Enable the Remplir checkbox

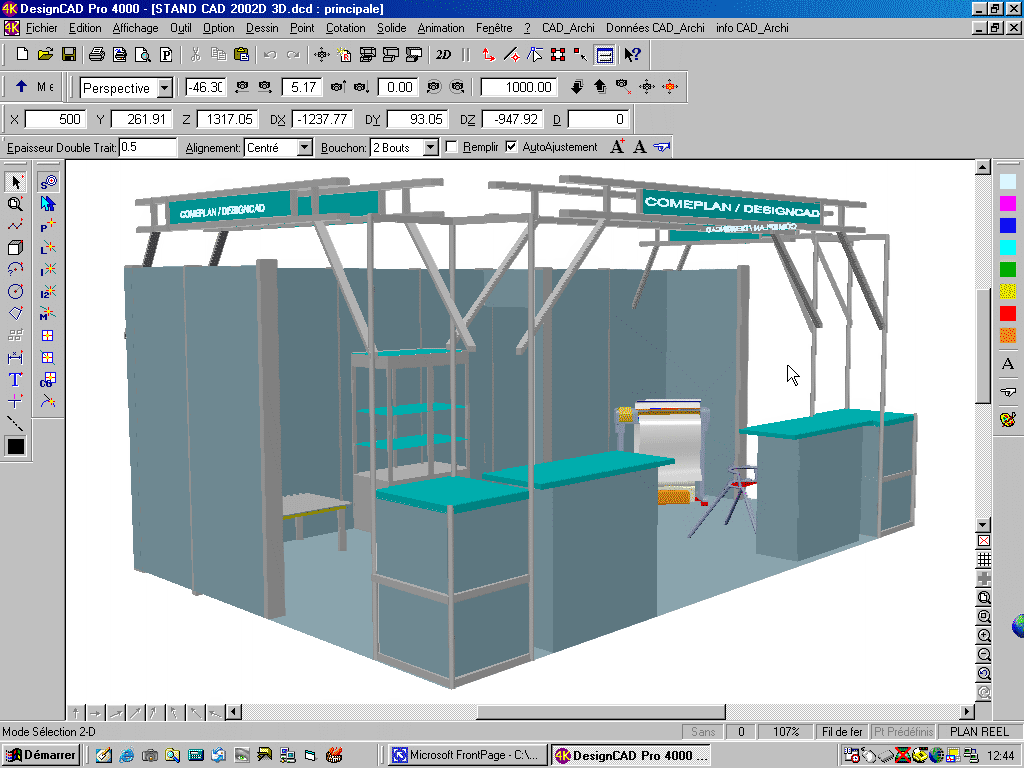[452, 146]
